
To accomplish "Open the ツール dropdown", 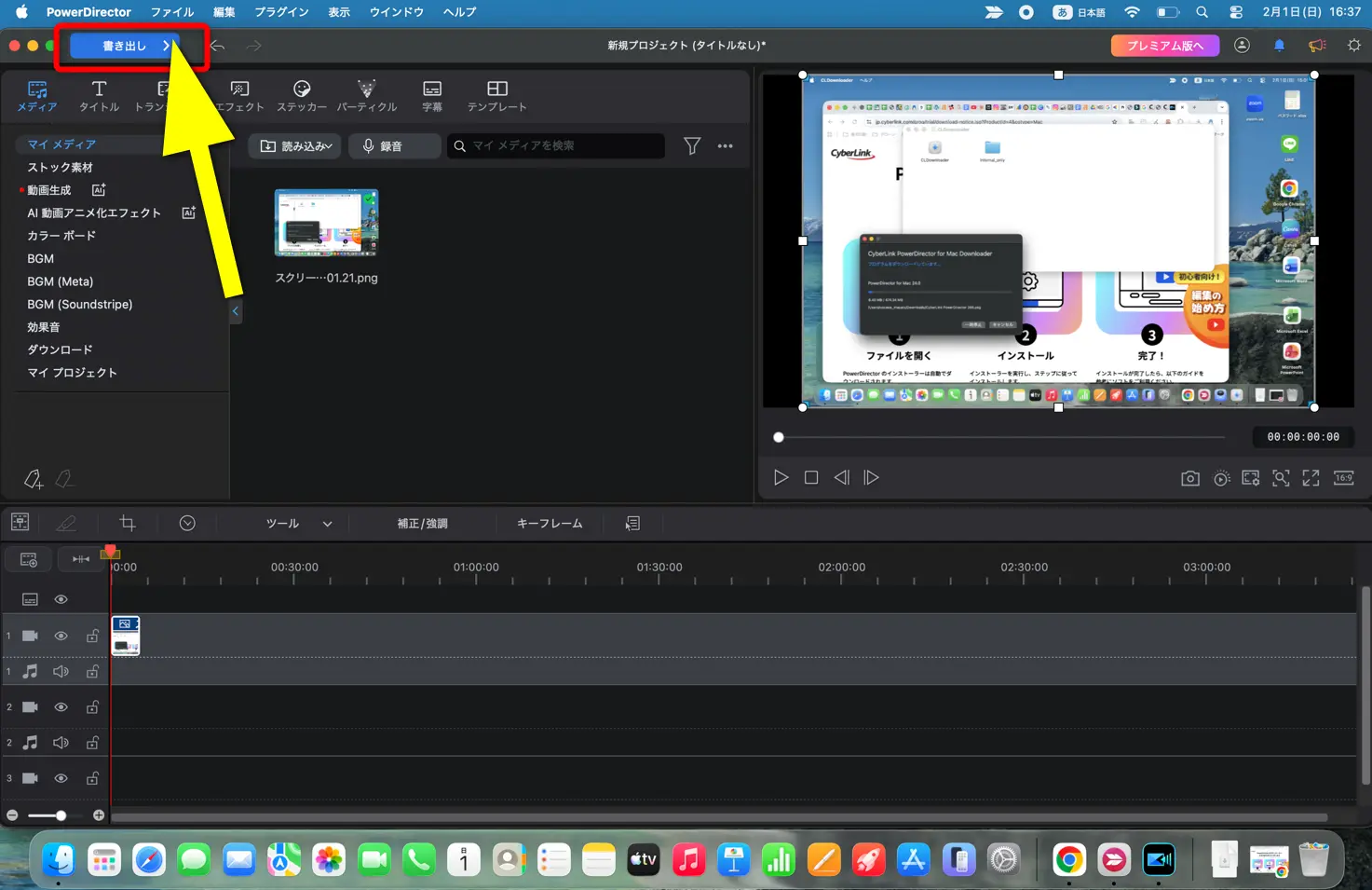I will 296,523.
